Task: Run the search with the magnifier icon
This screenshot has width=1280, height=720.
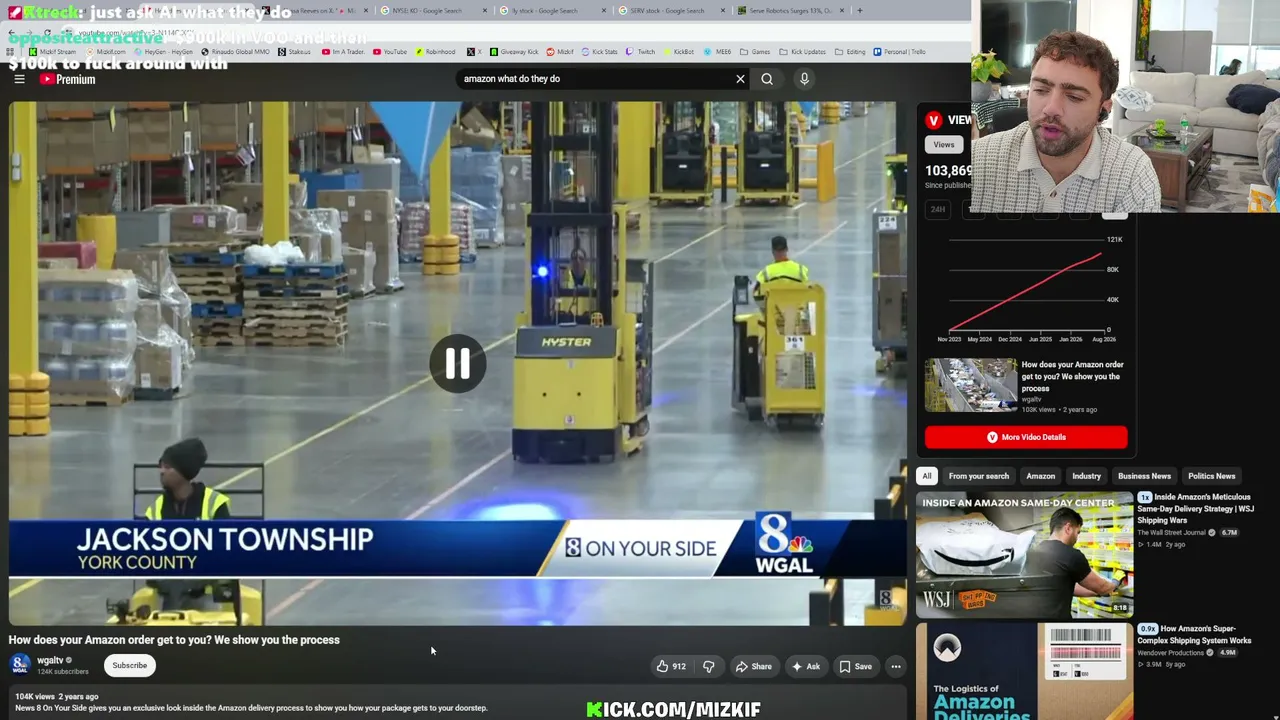Action: (x=767, y=79)
